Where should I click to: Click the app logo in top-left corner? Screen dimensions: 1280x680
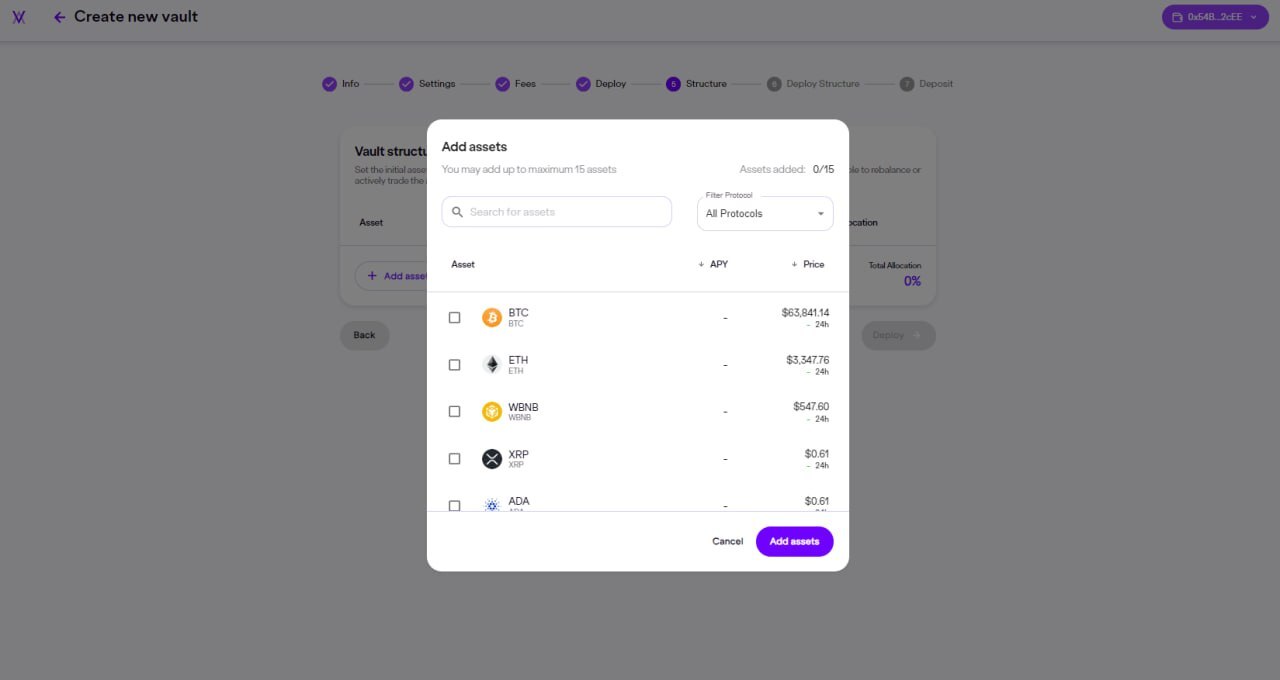[x=19, y=17]
